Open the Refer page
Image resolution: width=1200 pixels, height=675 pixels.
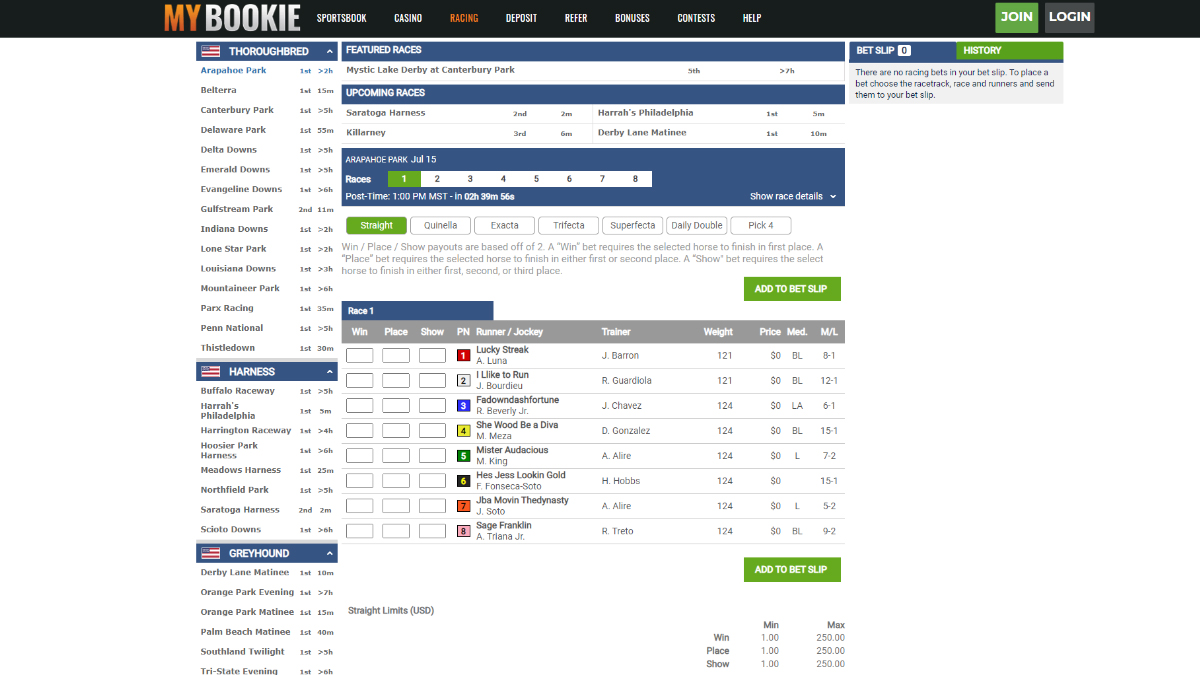pos(576,18)
